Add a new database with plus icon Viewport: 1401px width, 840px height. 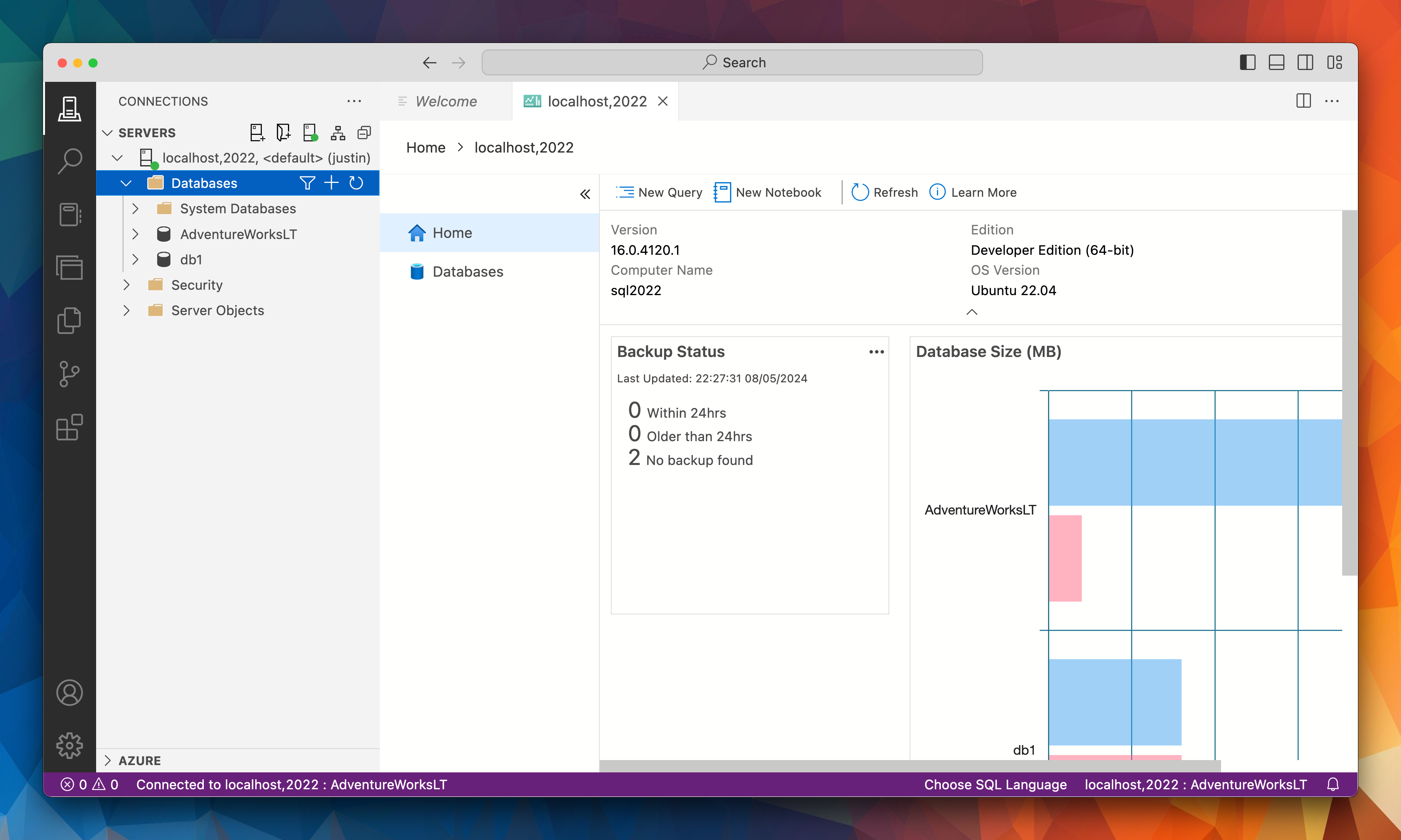click(331, 183)
